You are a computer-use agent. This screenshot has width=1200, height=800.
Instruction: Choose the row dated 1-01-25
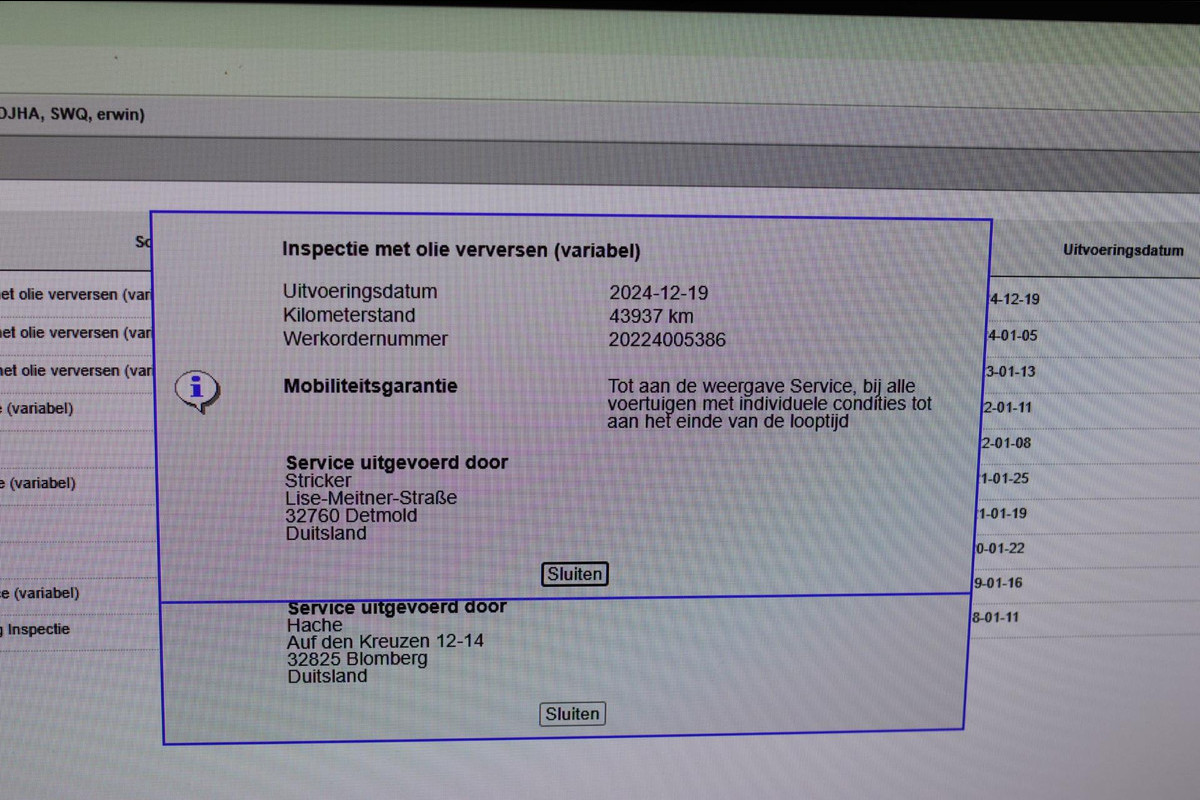click(1005, 478)
